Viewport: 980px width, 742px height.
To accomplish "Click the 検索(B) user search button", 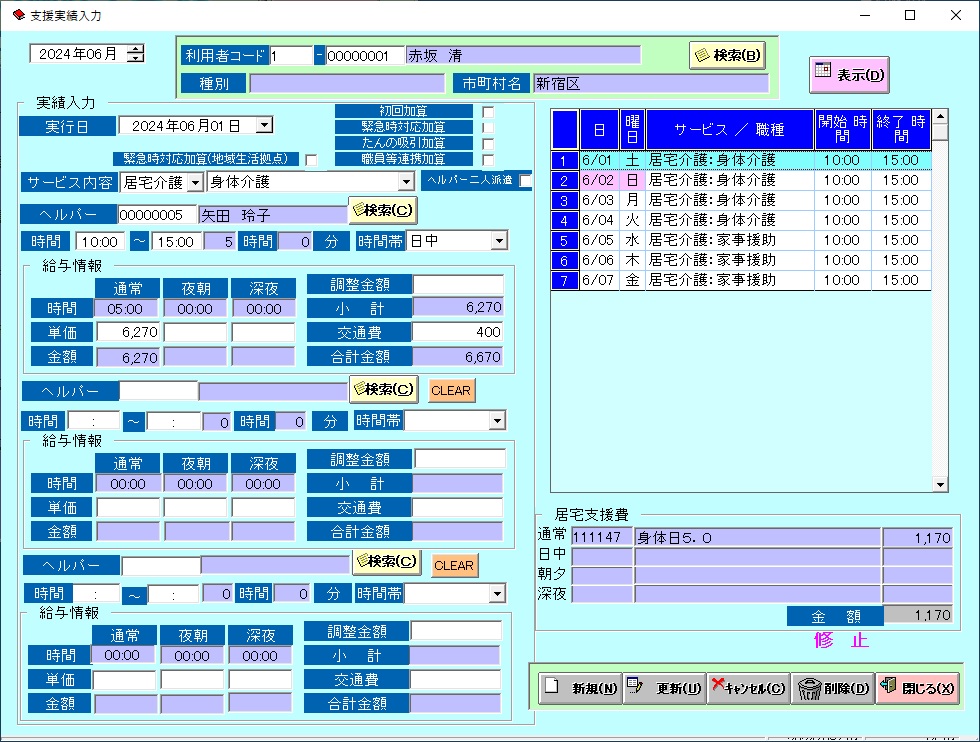I will click(728, 56).
